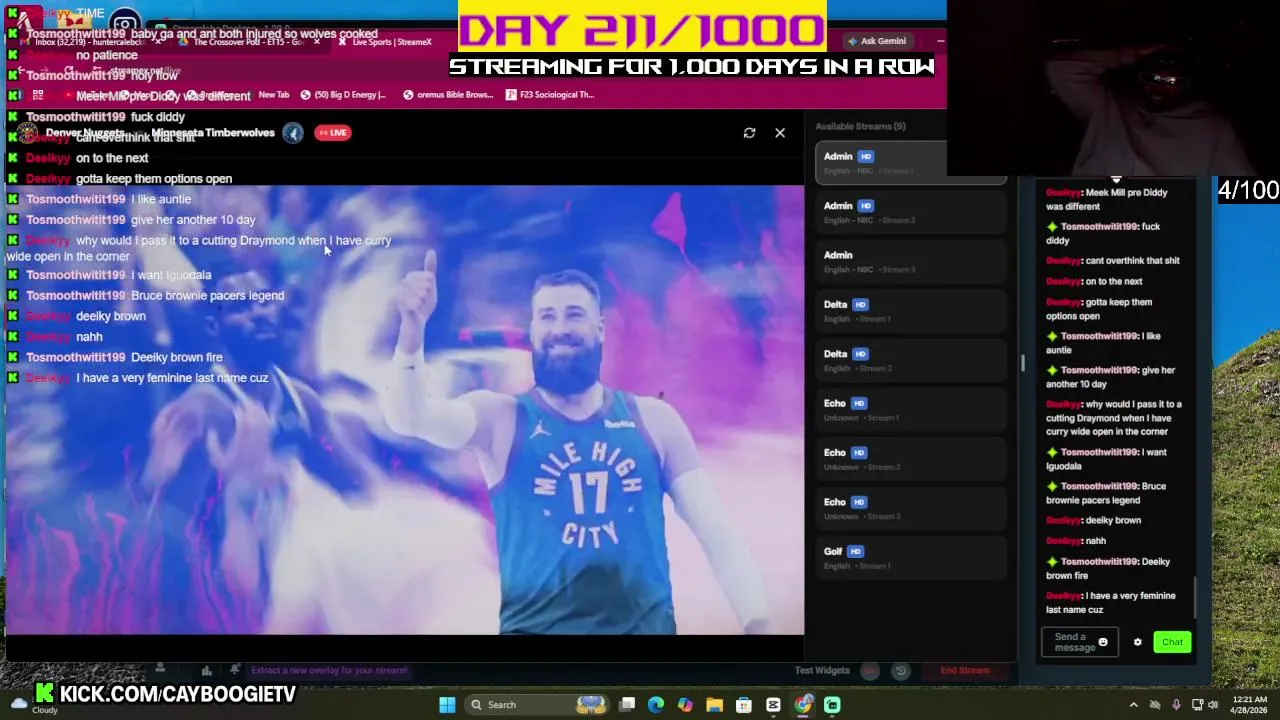Image resolution: width=1280 pixels, height=720 pixels.
Task: Open the green streaming app on taskbar
Action: coord(832,705)
